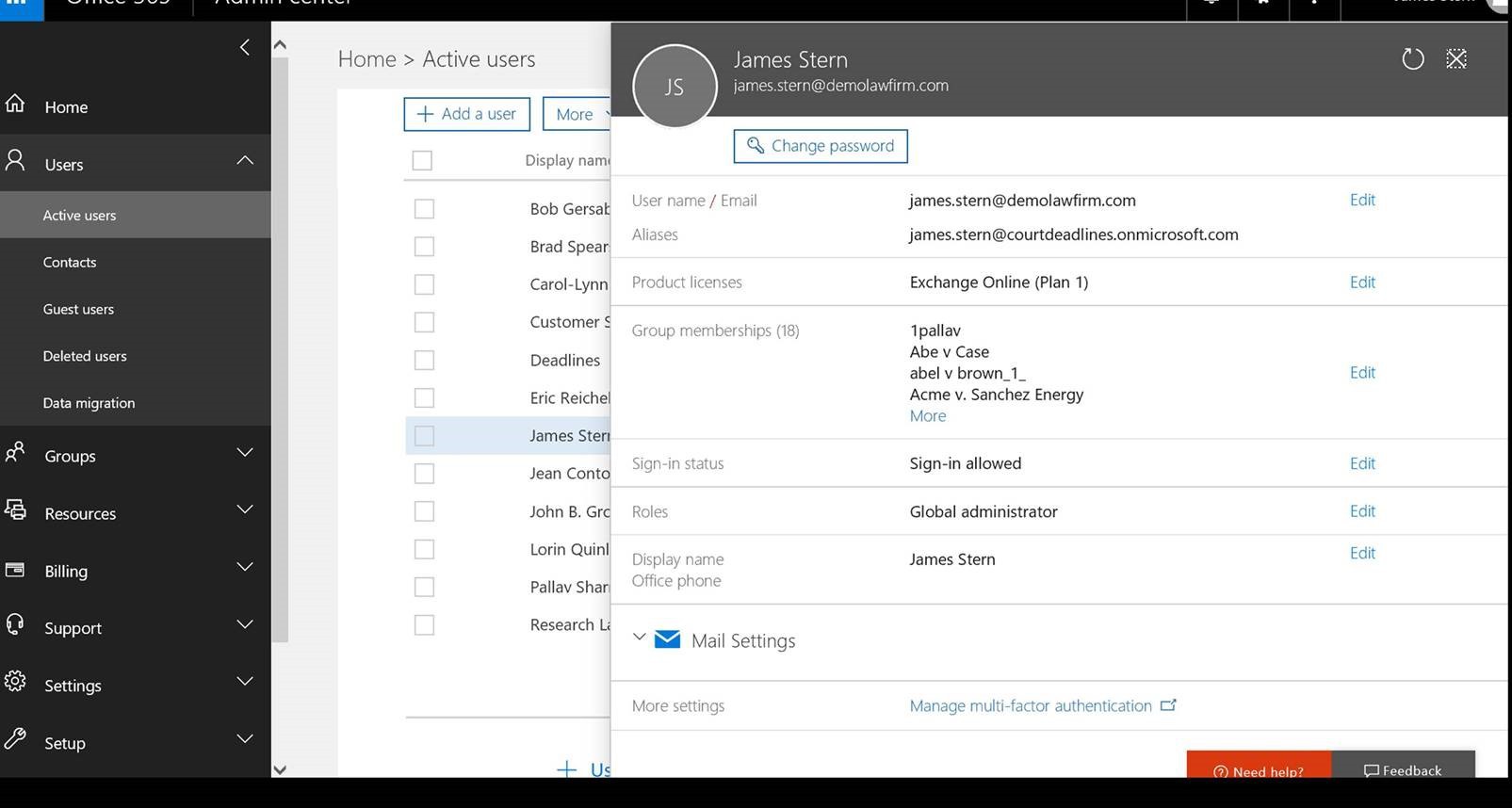Click the JS user avatar circle

(675, 87)
